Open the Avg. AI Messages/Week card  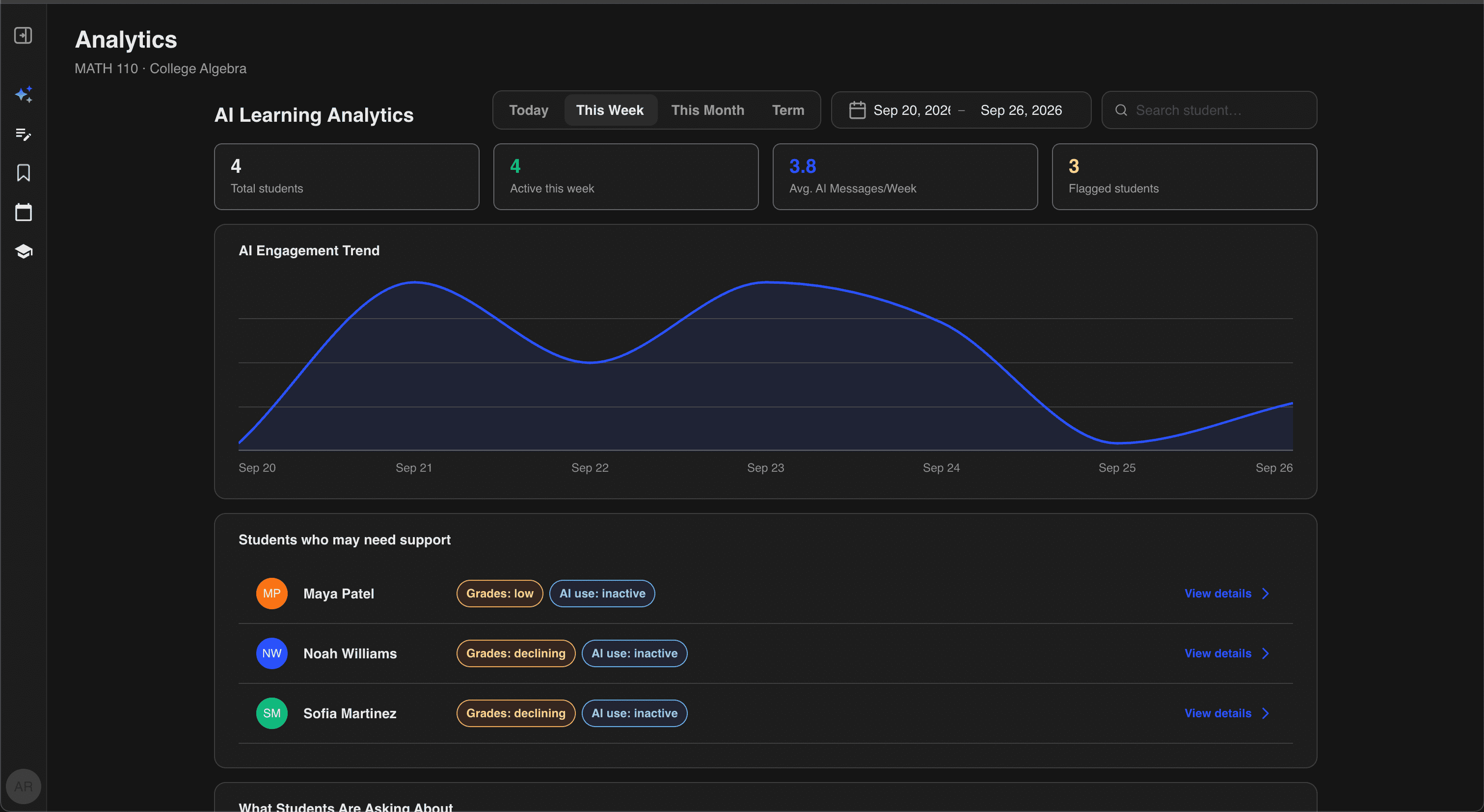click(x=905, y=177)
